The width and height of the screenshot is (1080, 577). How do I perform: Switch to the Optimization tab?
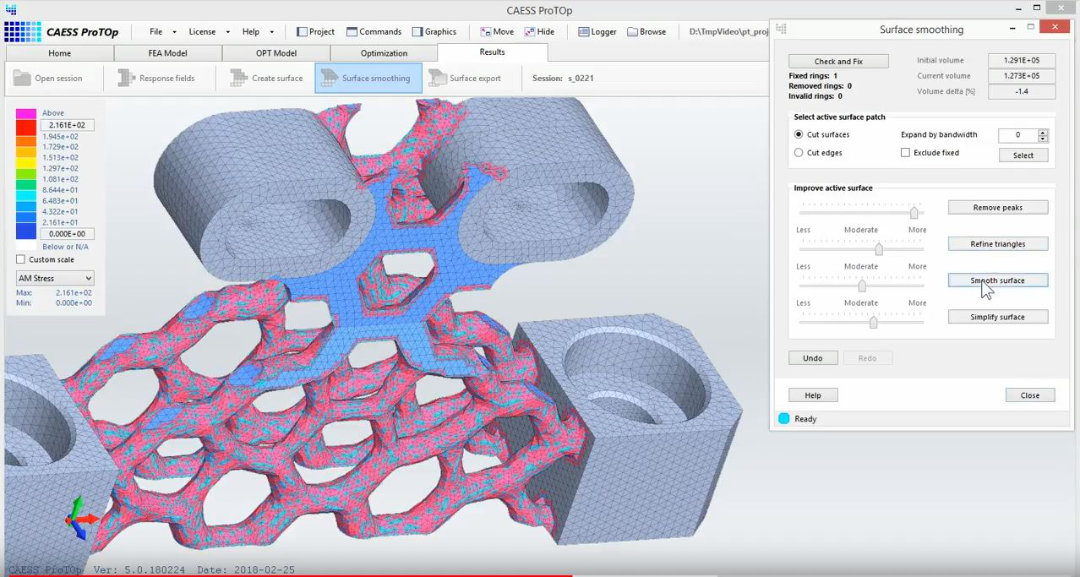point(383,53)
